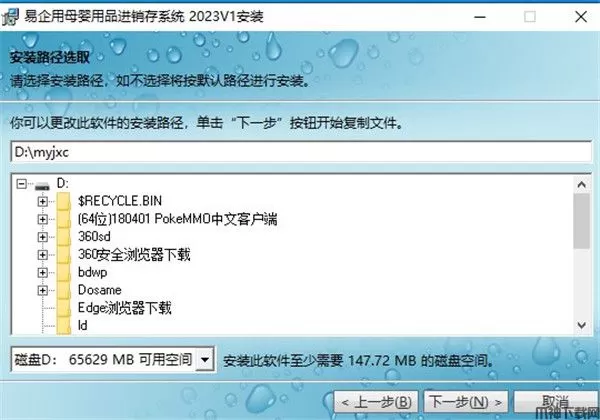Click the folder list scroll down arrow

(582, 326)
